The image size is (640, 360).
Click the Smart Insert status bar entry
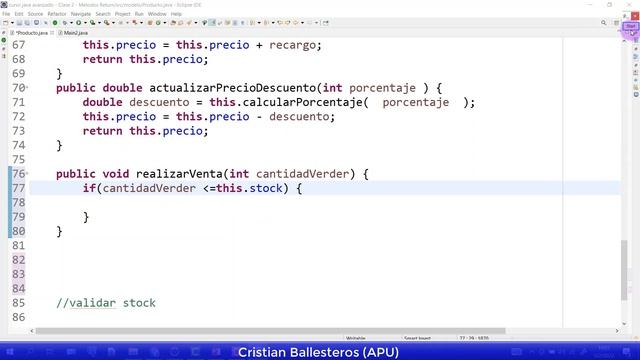(x=417, y=338)
